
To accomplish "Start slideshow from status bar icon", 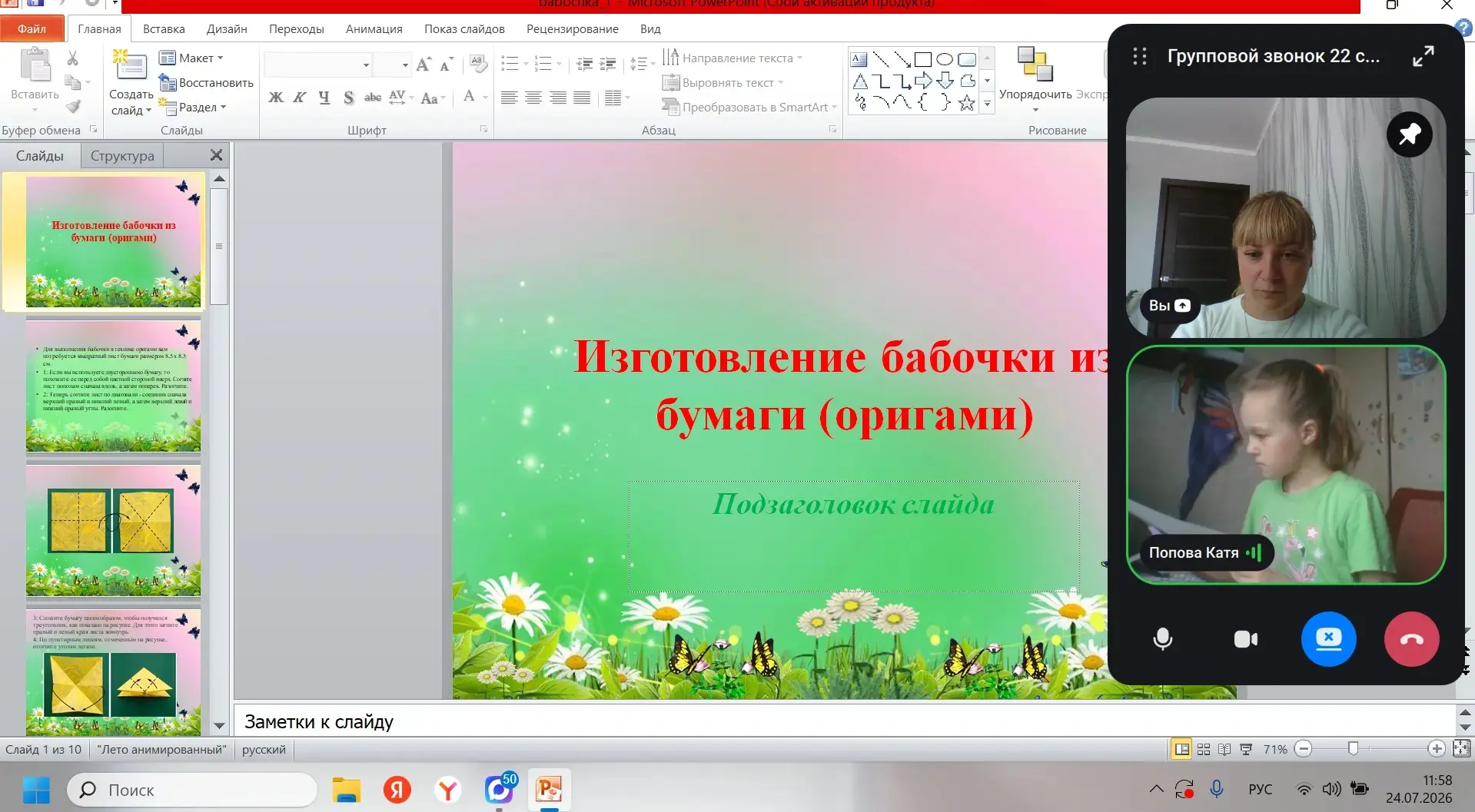I will (x=1246, y=749).
